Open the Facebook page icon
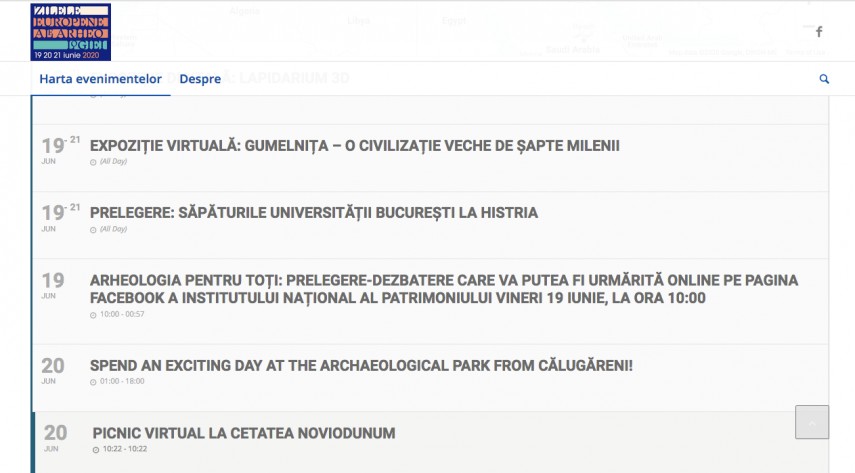The image size is (855, 473). coord(819,32)
